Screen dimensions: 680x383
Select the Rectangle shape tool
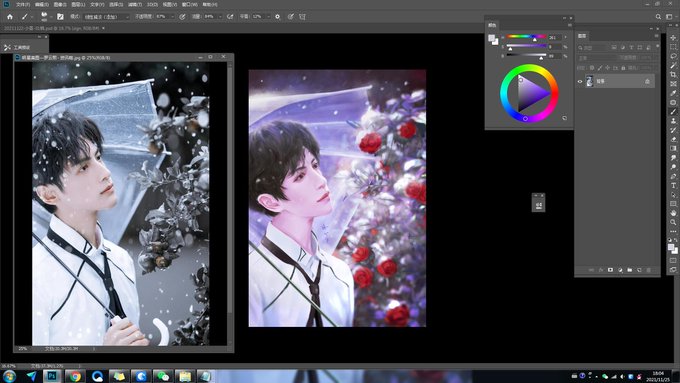tap(673, 204)
